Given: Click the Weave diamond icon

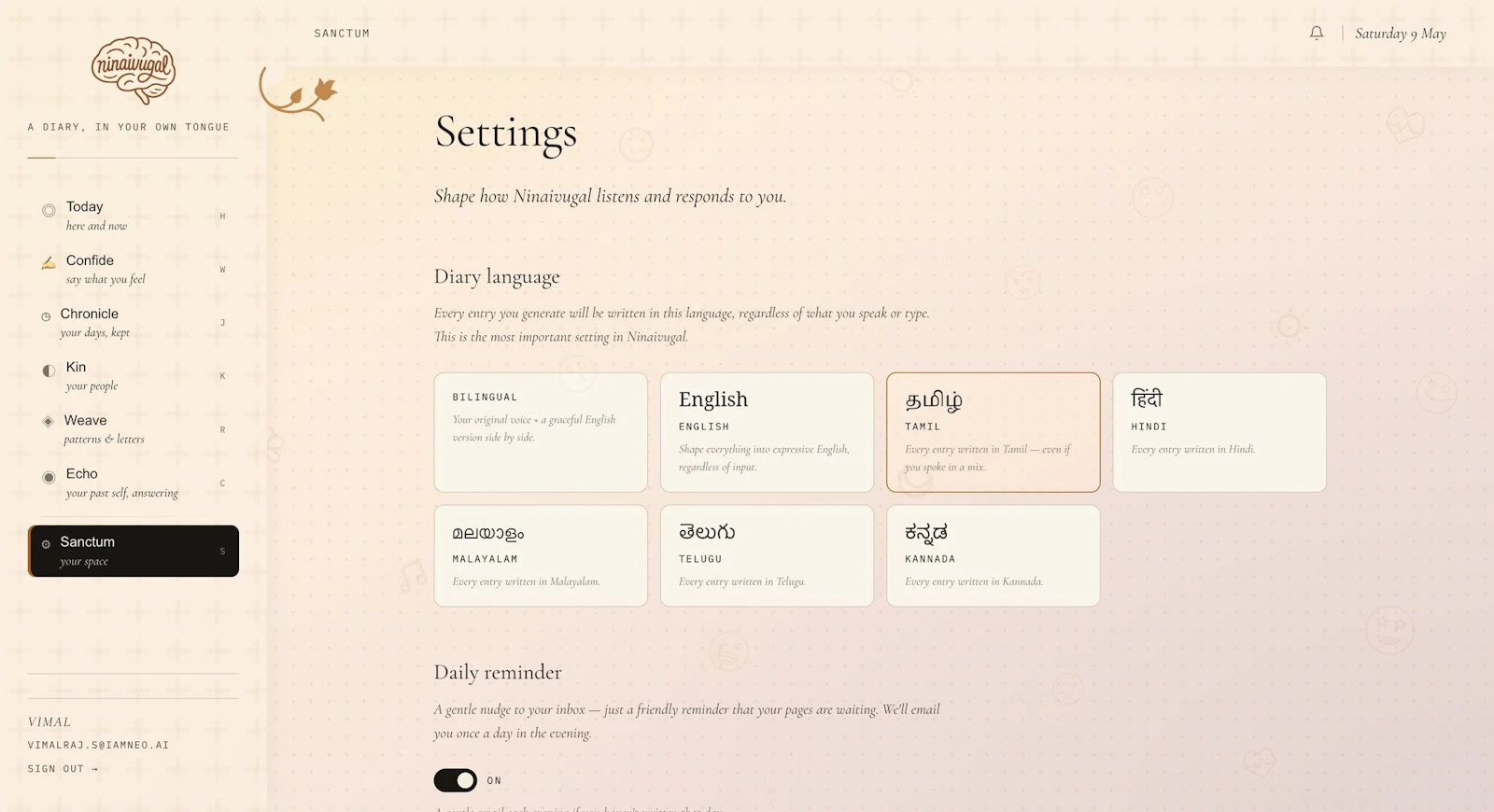Looking at the screenshot, I should click(48, 421).
